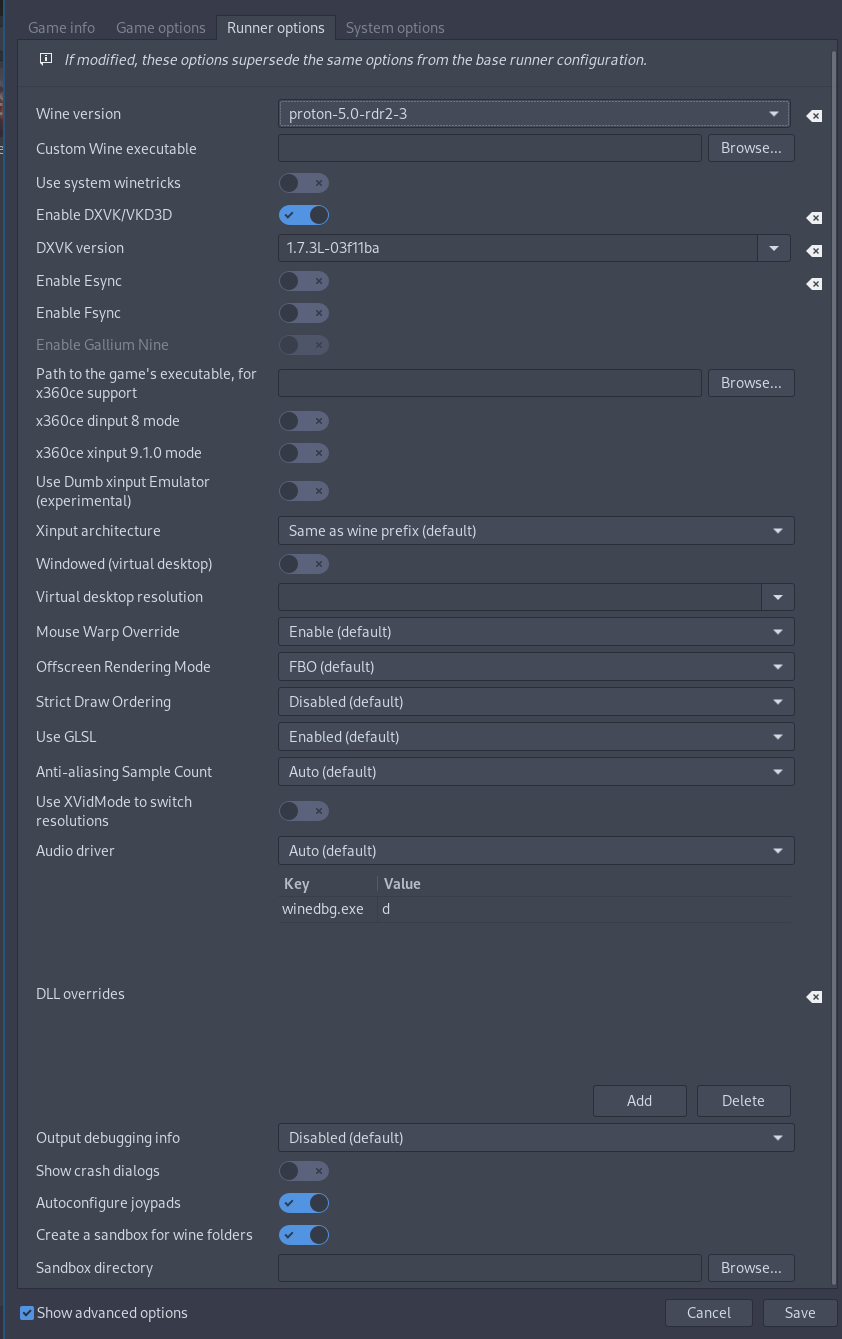Viewport: 842px width, 1339px height.
Task: Disable the Enable DXVK/VKD3D switch
Action: click(304, 215)
